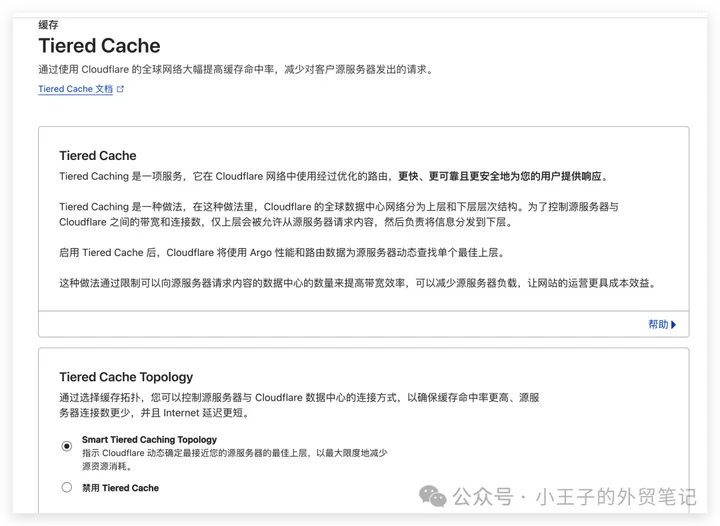
Task: Click the Smart Tiered Caching Topology label
Action: (x=149, y=440)
